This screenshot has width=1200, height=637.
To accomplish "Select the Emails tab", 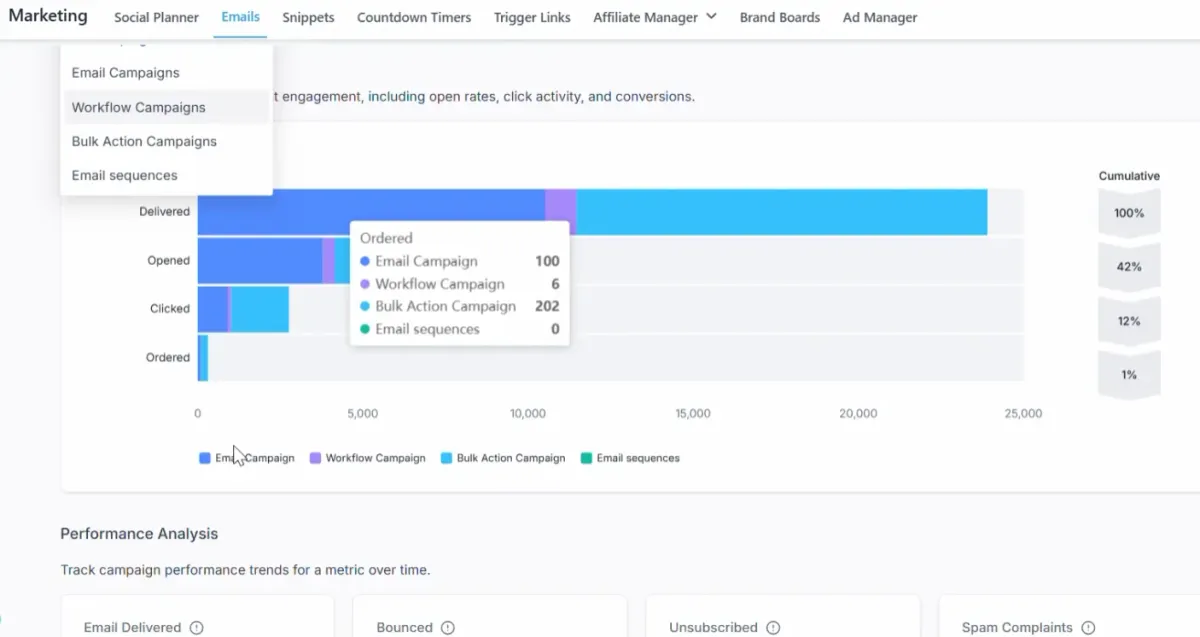I will pos(241,17).
